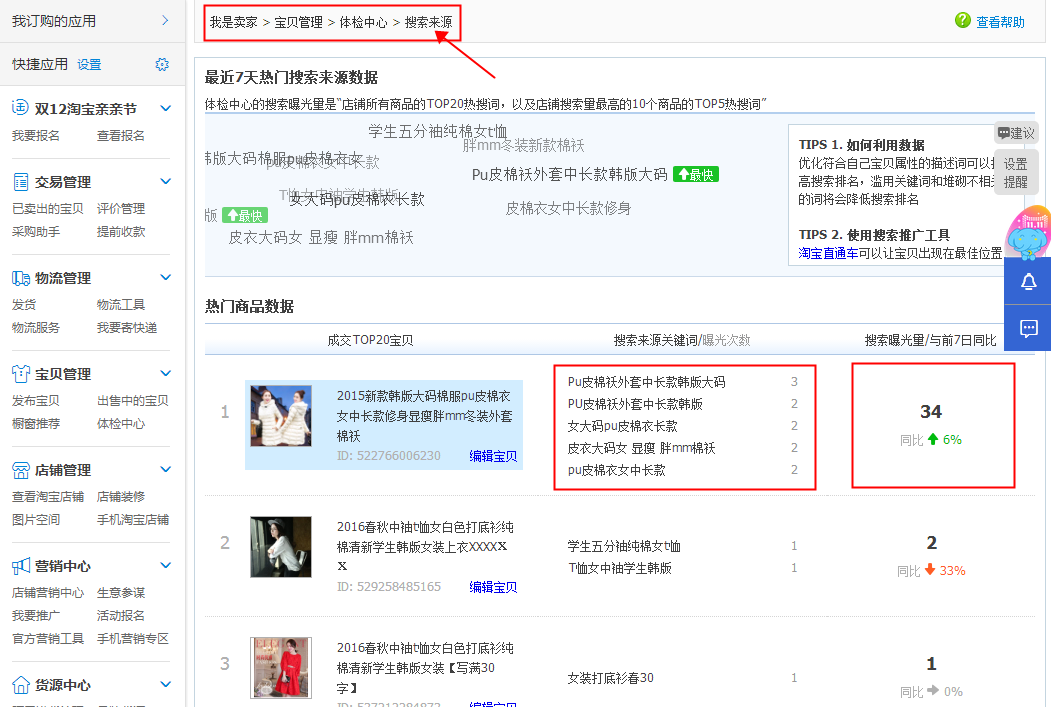
Task: Click the 建议 feedback icon button
Action: [1016, 133]
